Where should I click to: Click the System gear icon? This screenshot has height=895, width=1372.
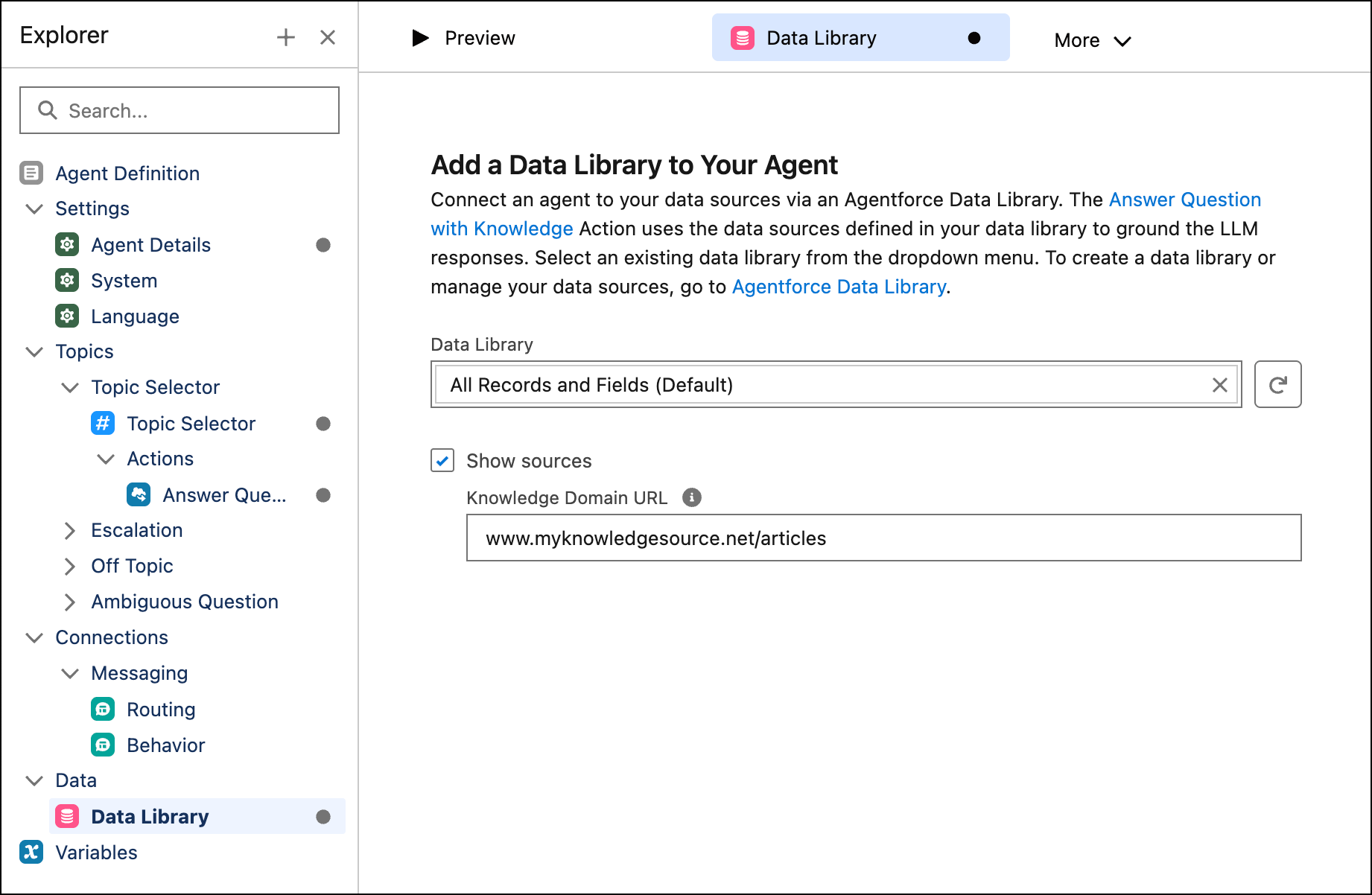point(67,280)
